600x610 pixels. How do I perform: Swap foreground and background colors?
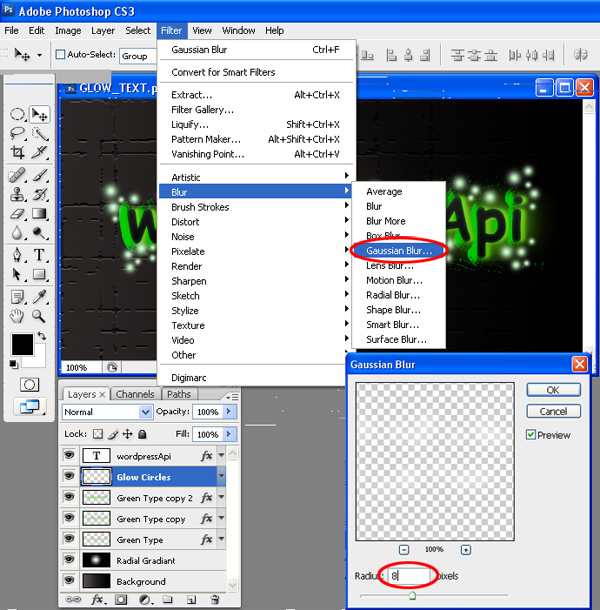42,336
